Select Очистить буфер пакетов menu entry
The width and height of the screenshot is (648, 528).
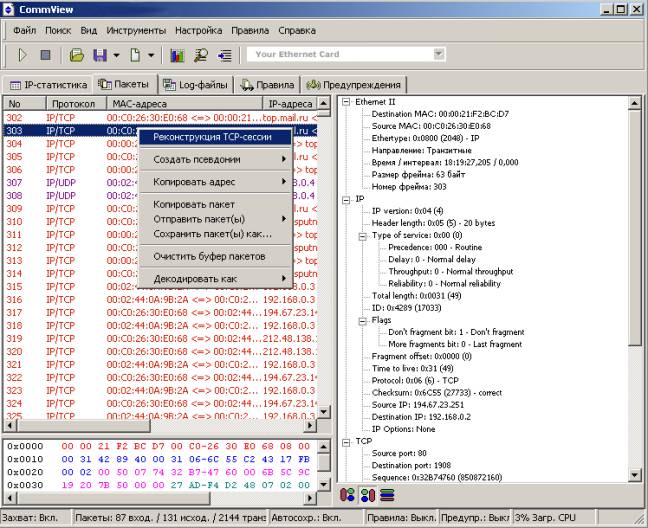[x=208, y=256]
